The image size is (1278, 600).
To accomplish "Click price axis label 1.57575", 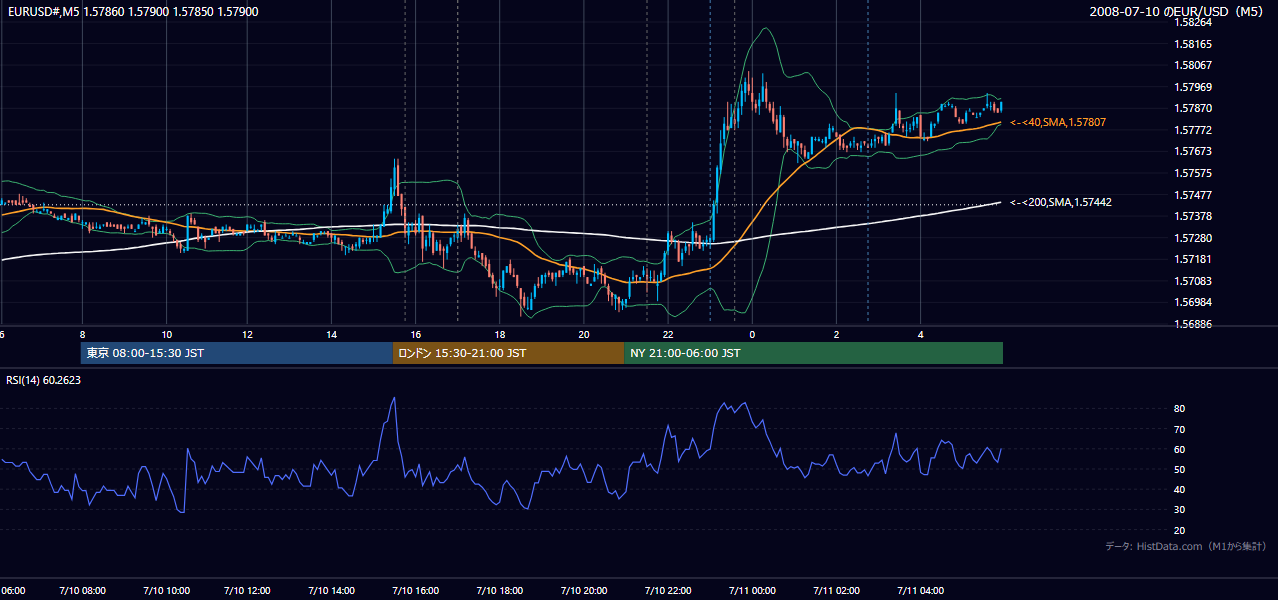I will click(1193, 173).
